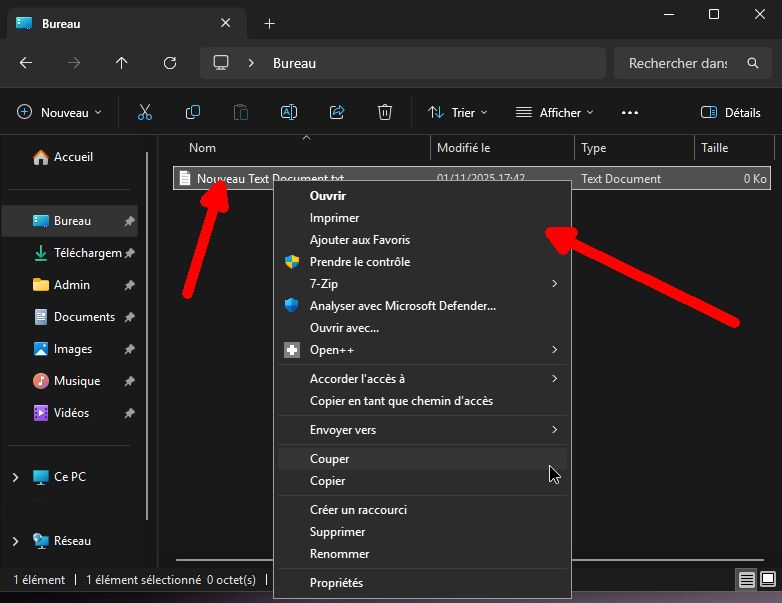Open the See more ellipsis menu
This screenshot has width=782, height=603.
point(629,113)
